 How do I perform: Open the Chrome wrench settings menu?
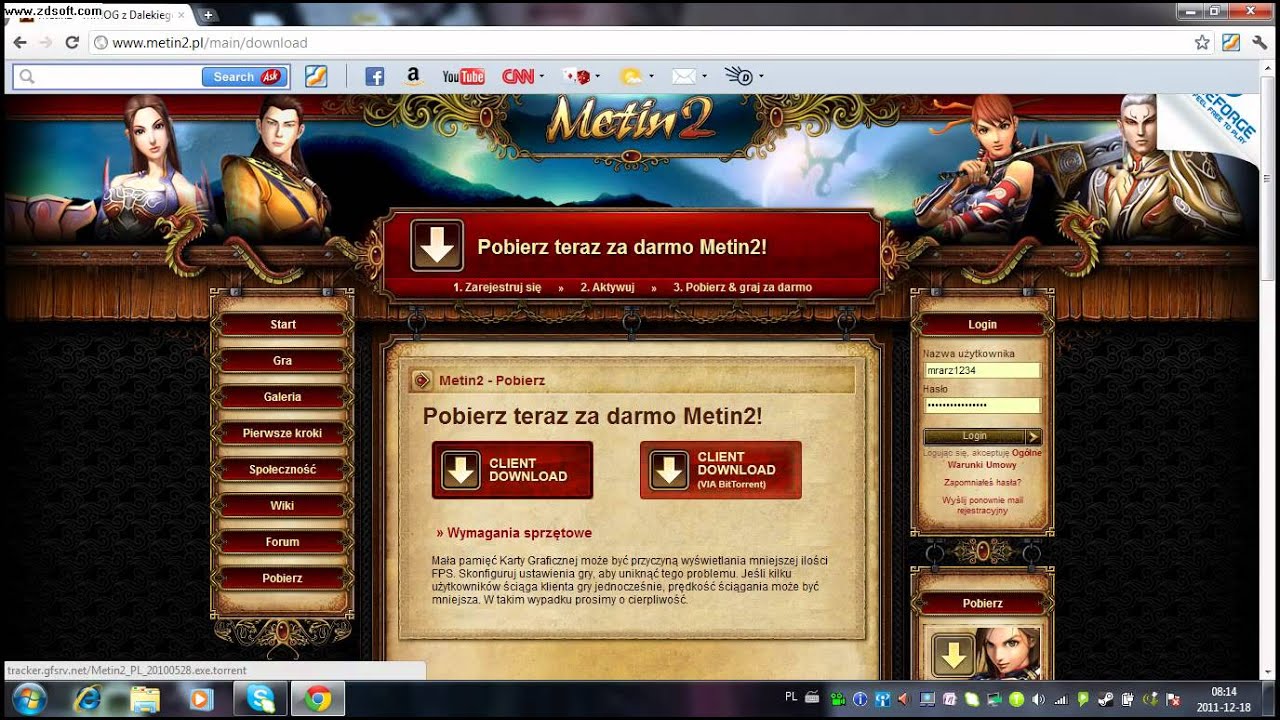point(1259,43)
